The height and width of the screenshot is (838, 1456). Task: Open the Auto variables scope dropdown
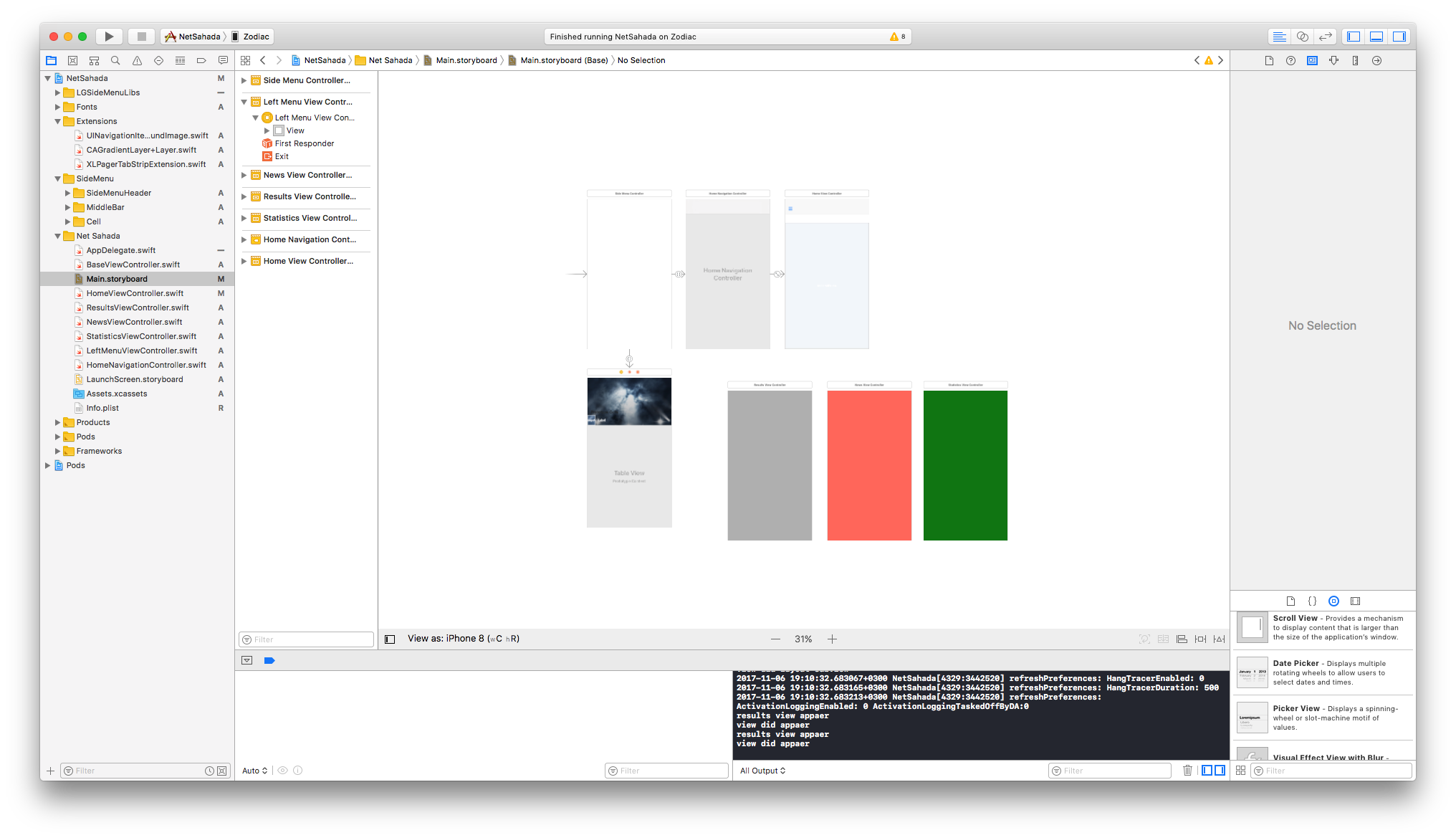(254, 771)
